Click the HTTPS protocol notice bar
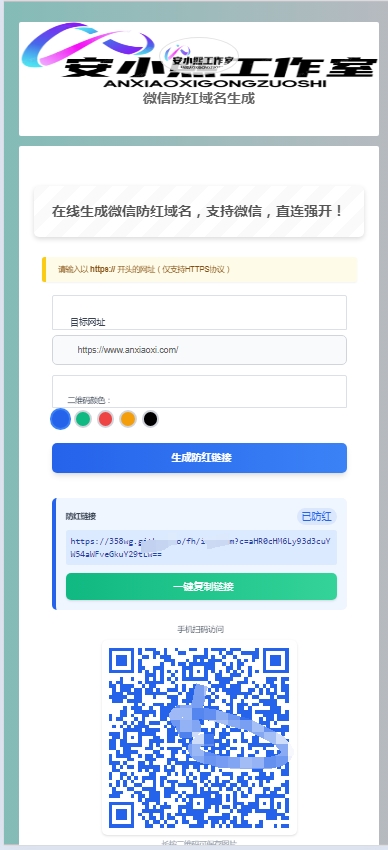The image size is (388, 850). (199, 269)
